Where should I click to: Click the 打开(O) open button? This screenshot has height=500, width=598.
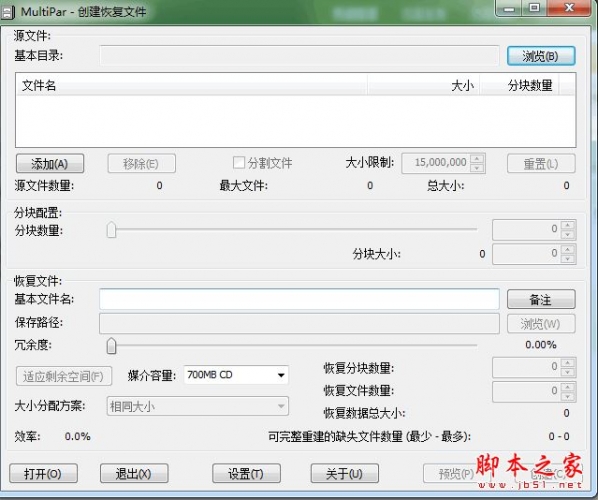click(x=43, y=473)
